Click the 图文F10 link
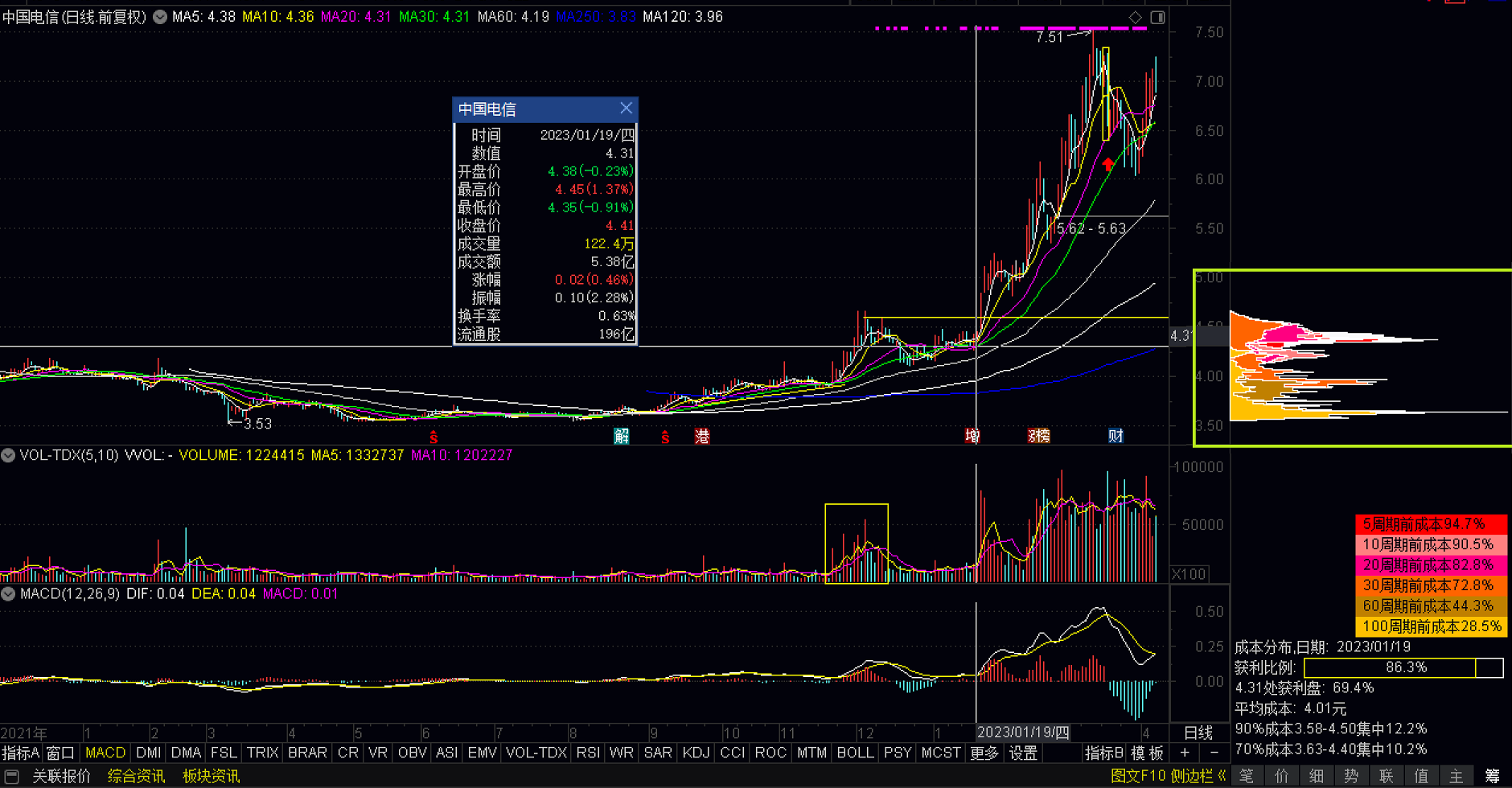The image size is (1512, 788). (x=1138, y=776)
